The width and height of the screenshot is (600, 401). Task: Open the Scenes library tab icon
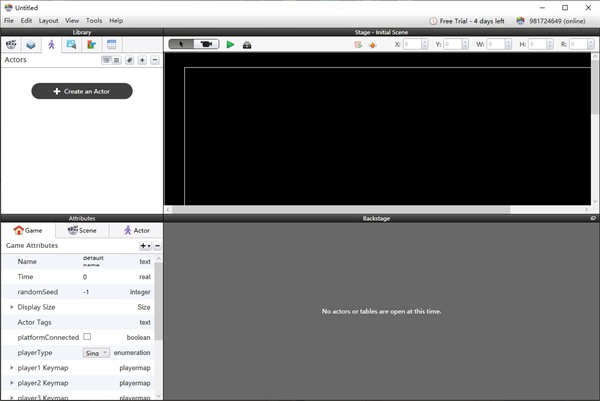pos(32,44)
